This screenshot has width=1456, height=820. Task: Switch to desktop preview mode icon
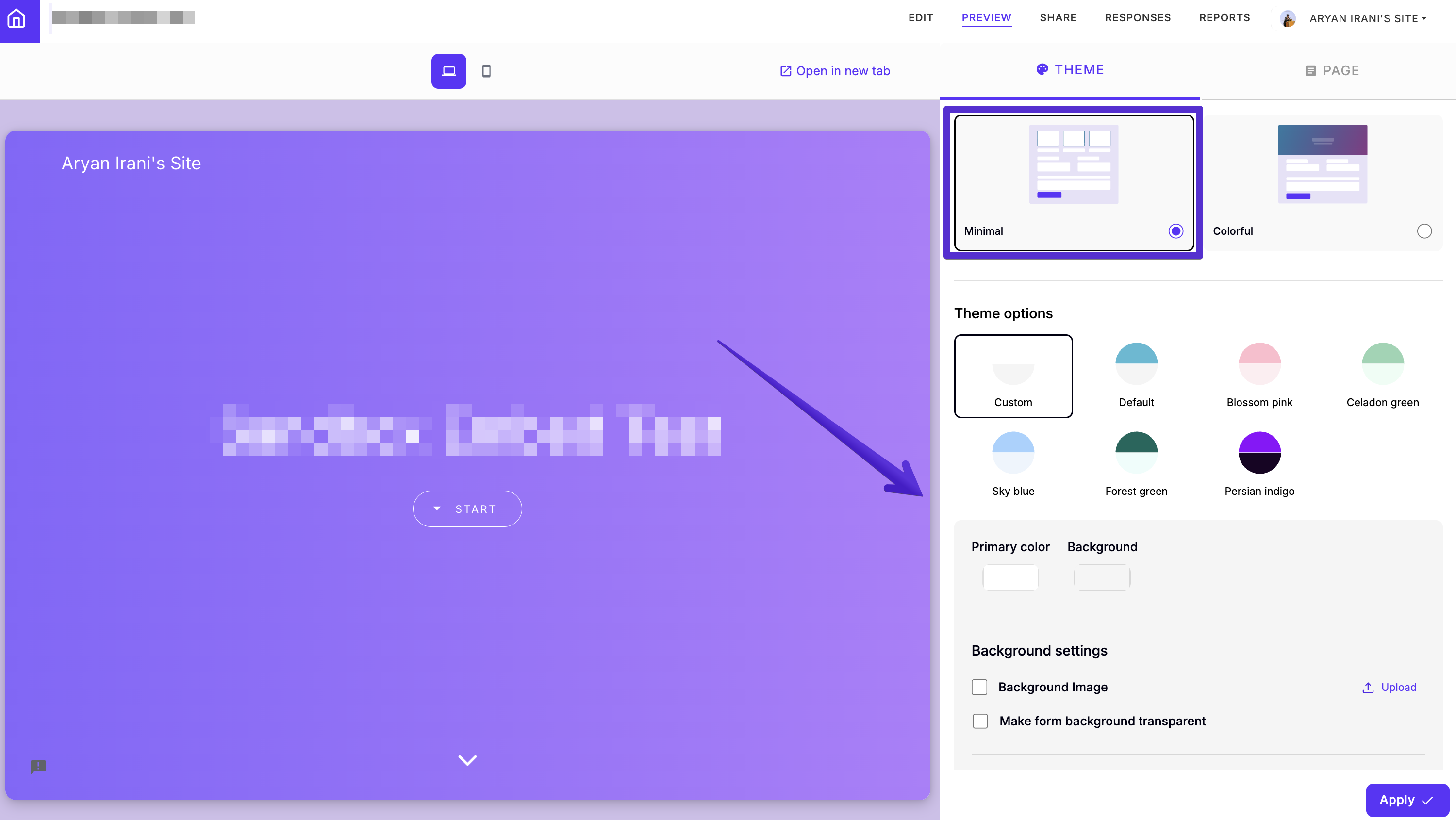449,71
